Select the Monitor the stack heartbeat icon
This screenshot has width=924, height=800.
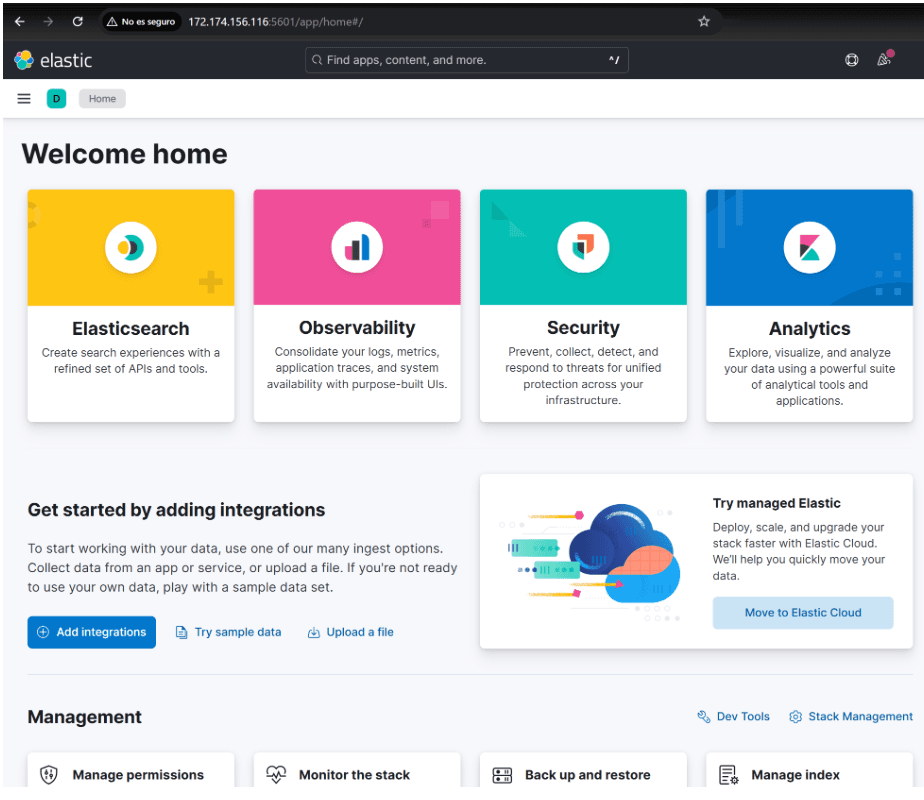click(x=275, y=774)
